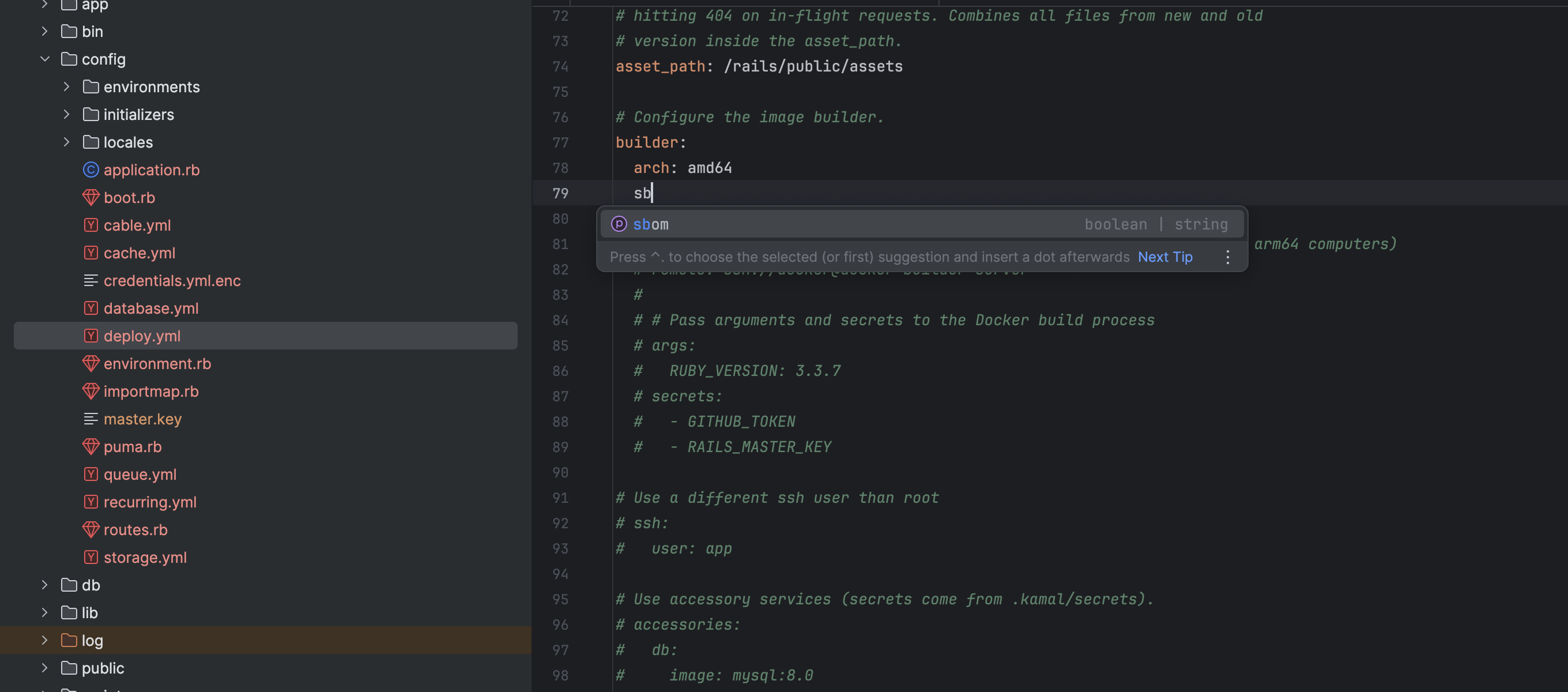
Task: Click the boot.rb ruby gem icon
Action: 91,197
